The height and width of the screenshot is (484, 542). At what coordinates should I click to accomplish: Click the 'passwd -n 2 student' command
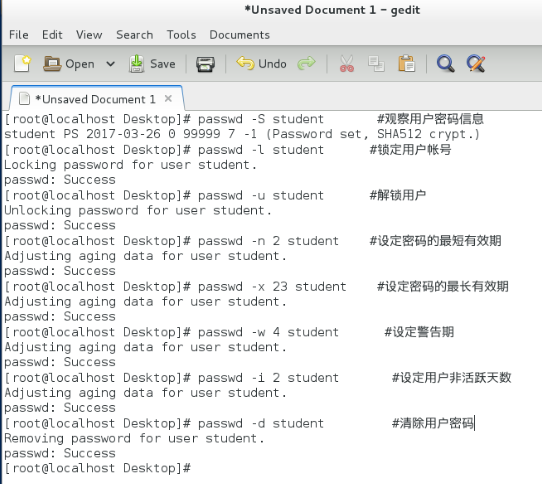pos(268,241)
